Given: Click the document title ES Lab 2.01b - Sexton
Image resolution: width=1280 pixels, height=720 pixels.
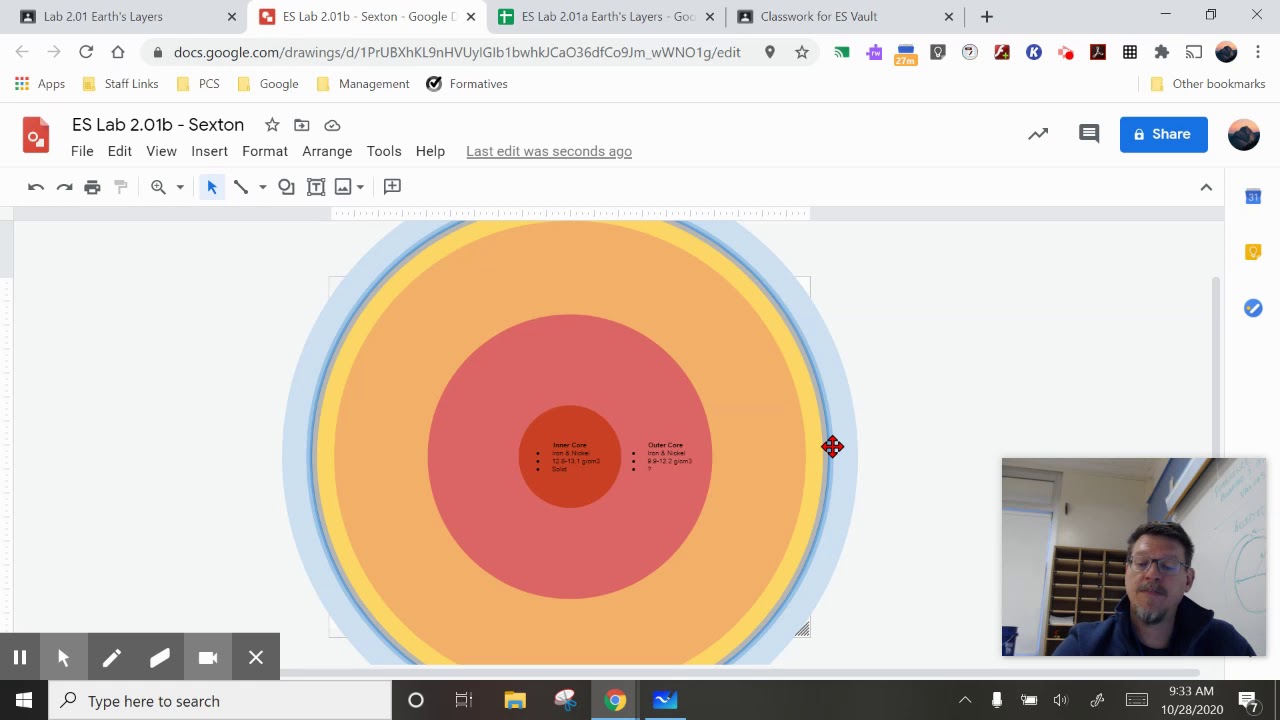Looking at the screenshot, I should (158, 125).
